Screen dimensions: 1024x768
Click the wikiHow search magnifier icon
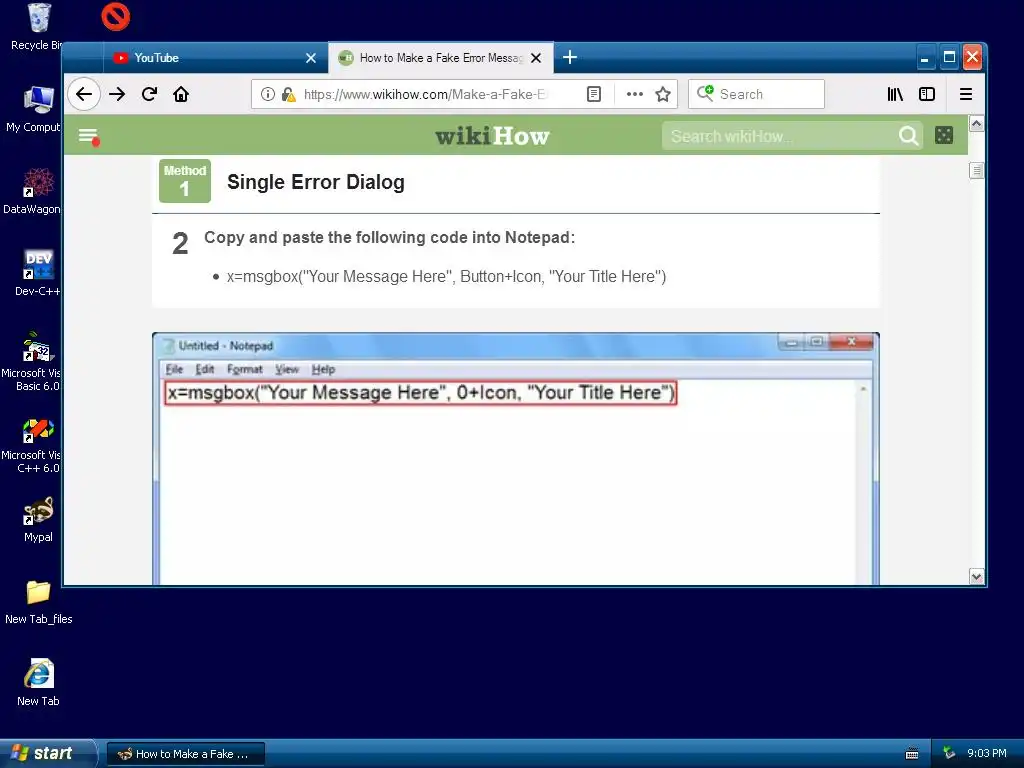click(x=908, y=136)
